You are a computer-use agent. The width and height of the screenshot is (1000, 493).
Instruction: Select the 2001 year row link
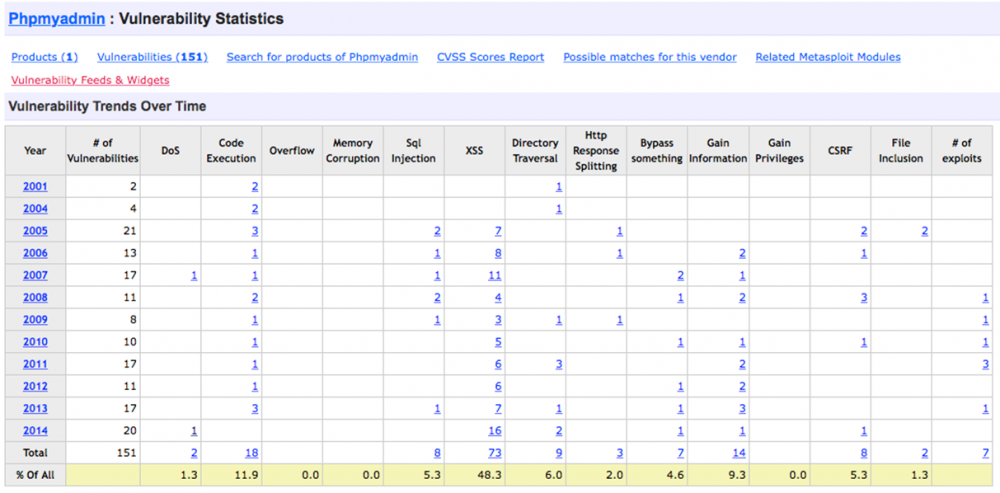tap(35, 186)
